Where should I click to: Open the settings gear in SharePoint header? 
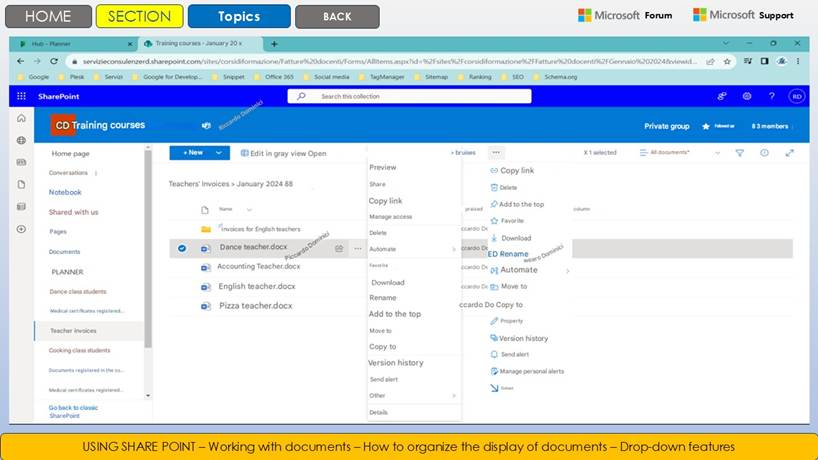[747, 96]
